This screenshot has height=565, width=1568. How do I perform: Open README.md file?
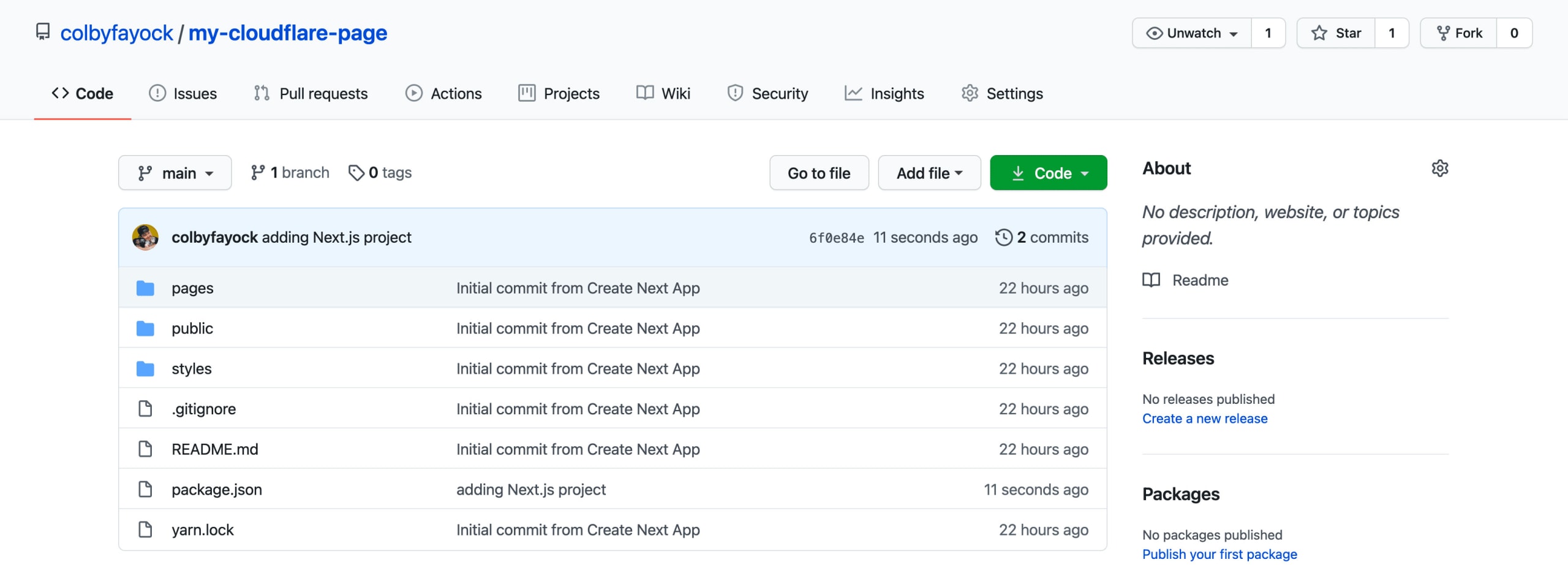(215, 449)
